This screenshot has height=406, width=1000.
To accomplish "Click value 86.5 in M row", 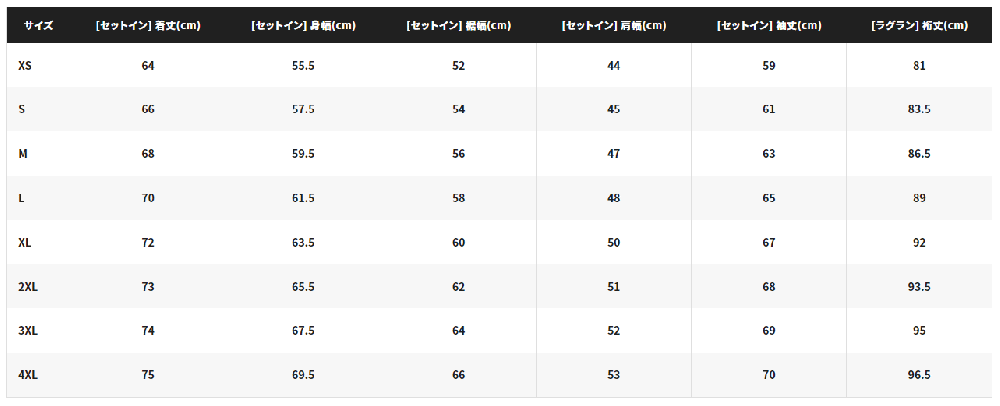I will click(919, 154).
